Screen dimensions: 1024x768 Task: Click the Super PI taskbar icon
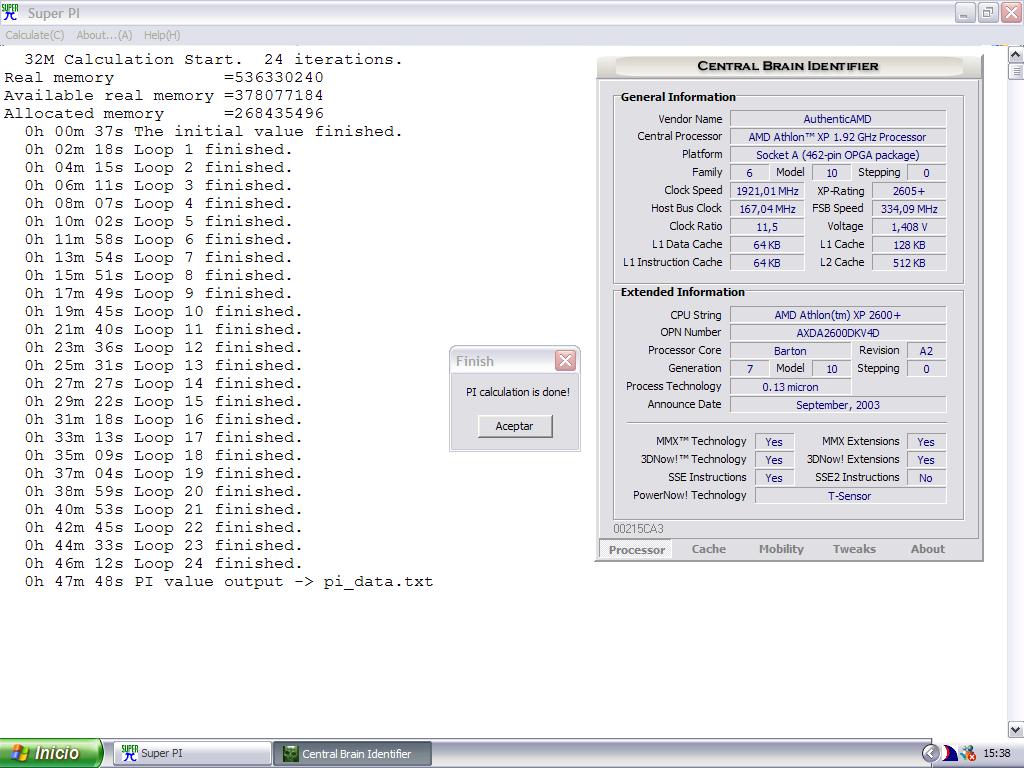(x=129, y=754)
